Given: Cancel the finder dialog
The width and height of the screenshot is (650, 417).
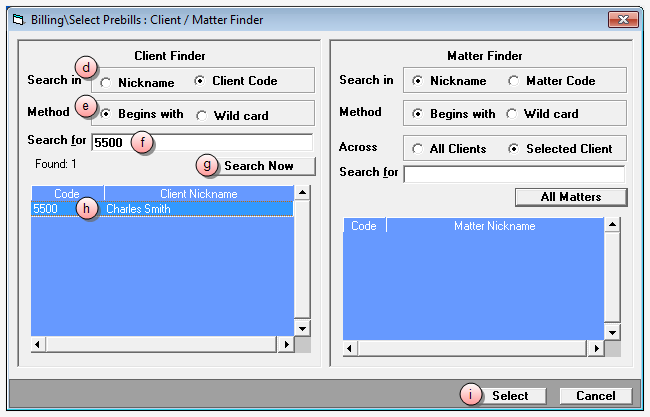Looking at the screenshot, I should coord(595,395).
